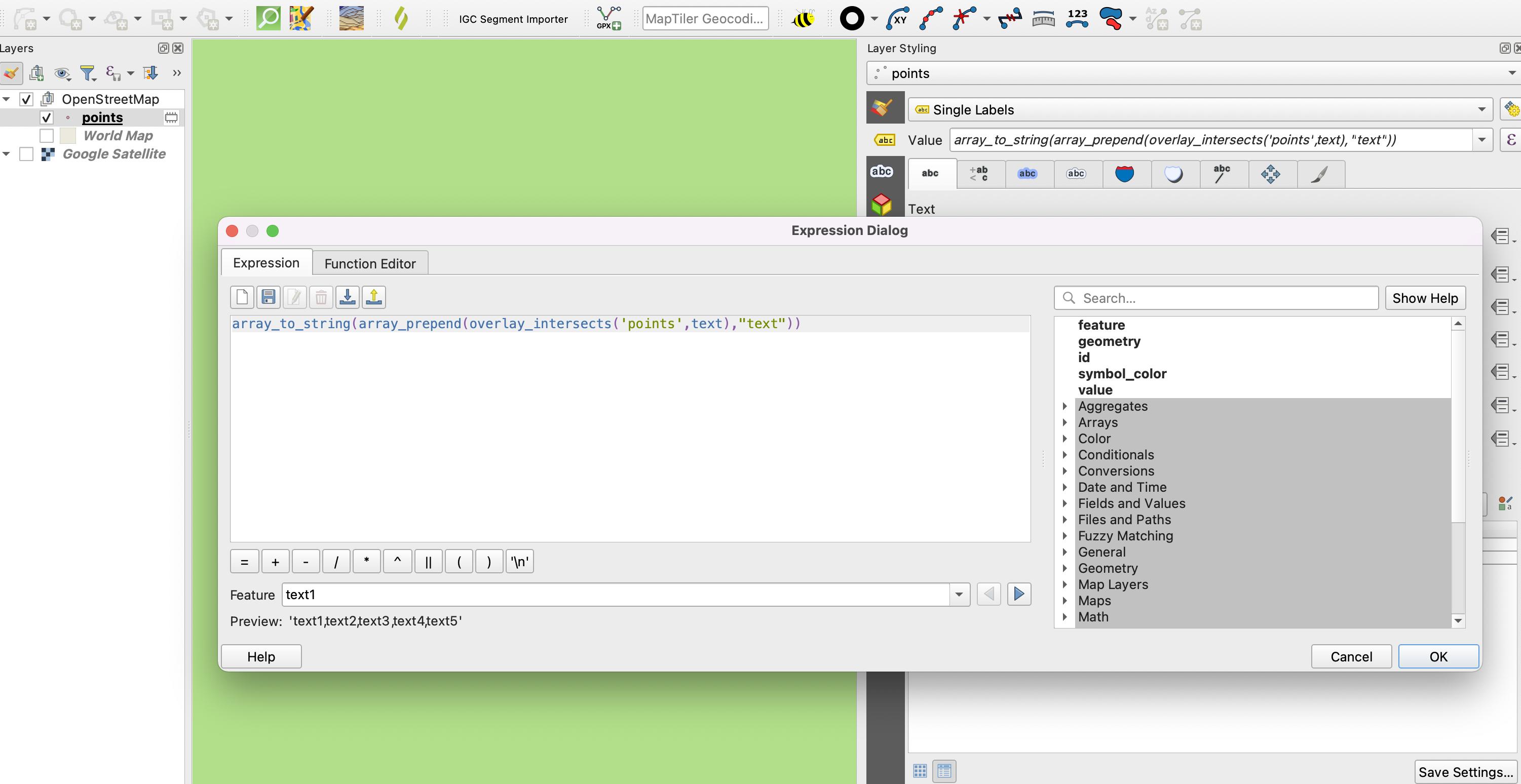The height and width of the screenshot is (784, 1521).
Task: Open the green magnifier search plugin icon
Action: coord(268,18)
